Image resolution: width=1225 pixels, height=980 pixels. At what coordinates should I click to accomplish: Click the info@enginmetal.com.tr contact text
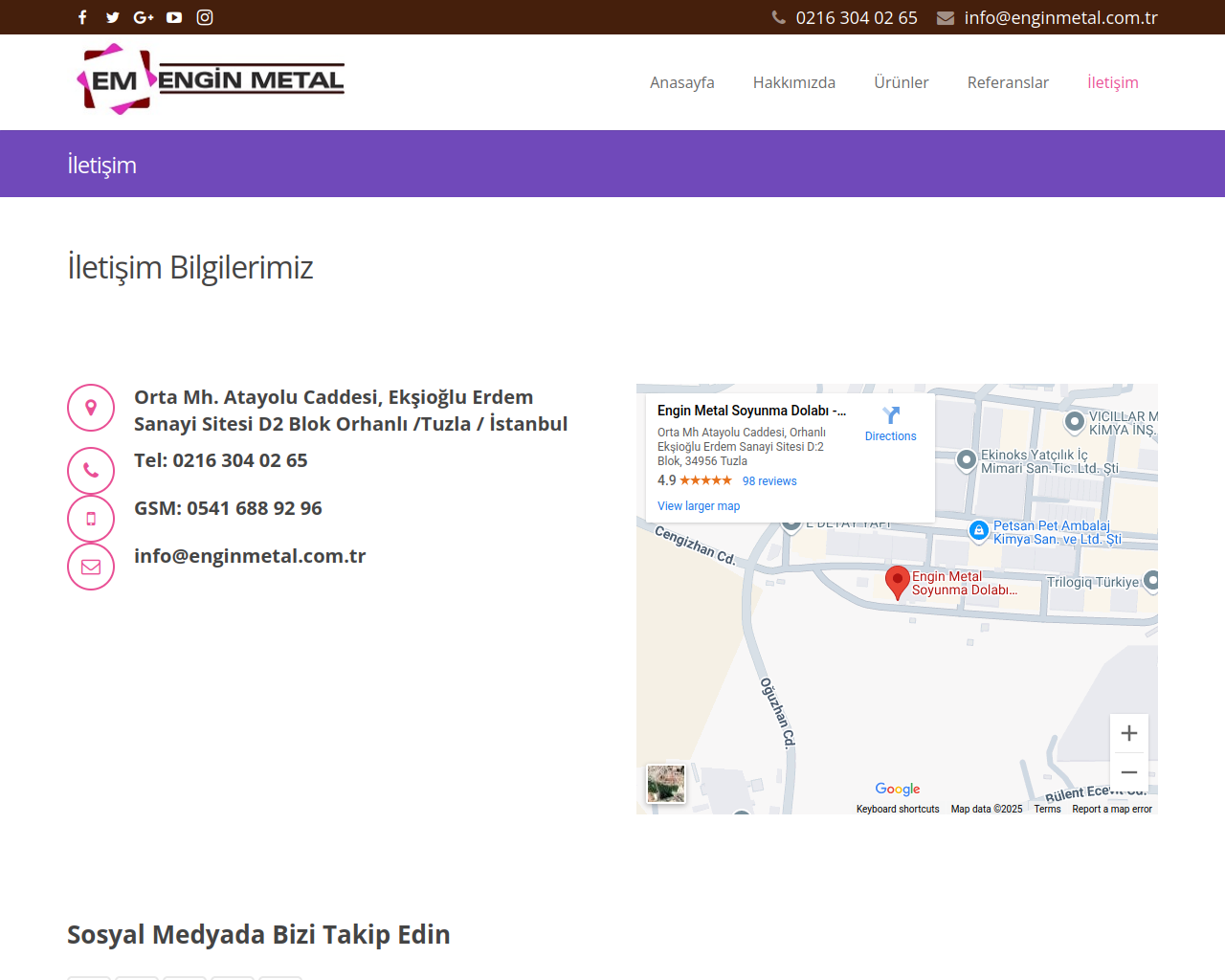click(250, 556)
